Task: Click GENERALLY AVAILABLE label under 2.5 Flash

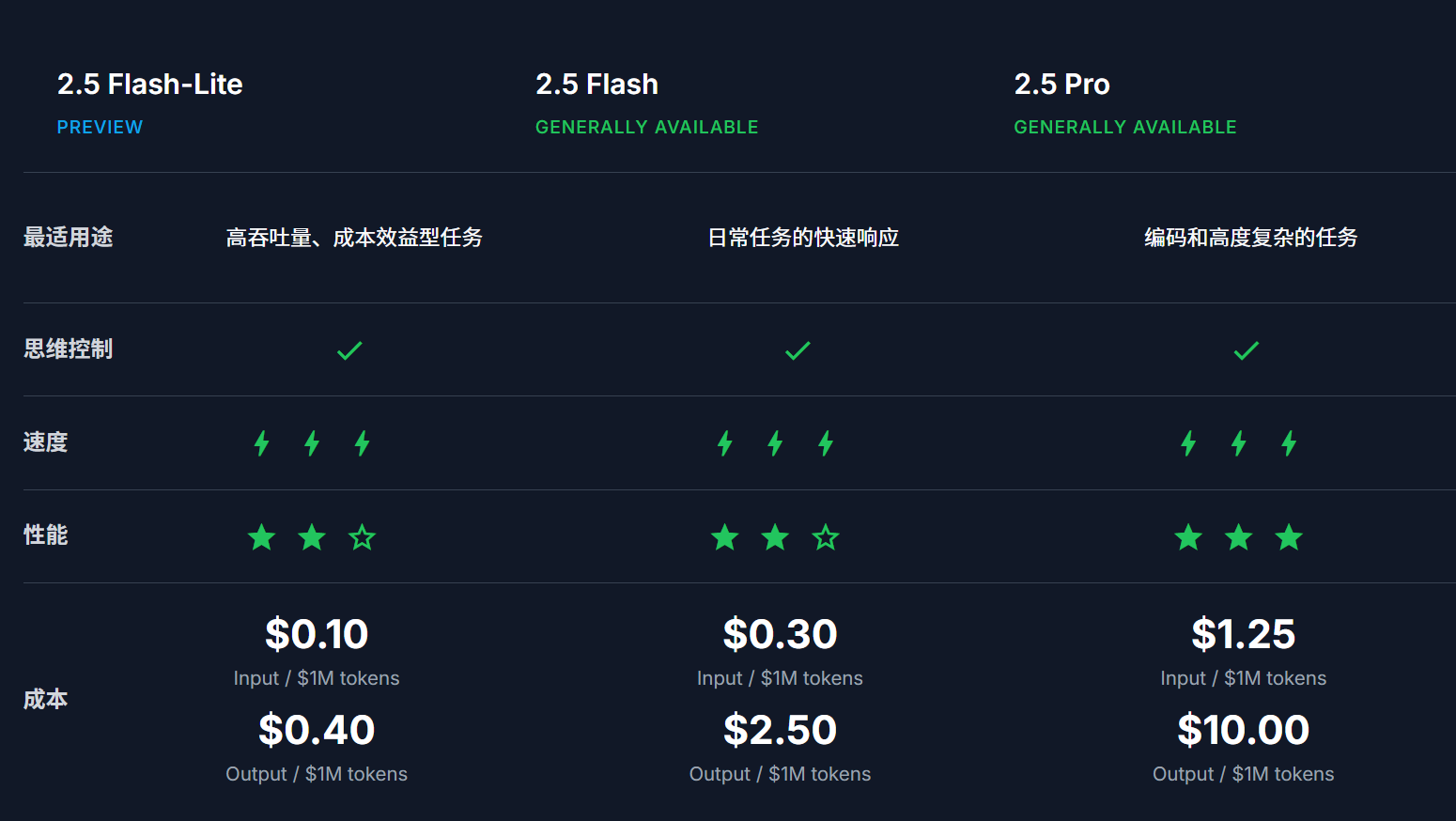Action: click(x=647, y=127)
